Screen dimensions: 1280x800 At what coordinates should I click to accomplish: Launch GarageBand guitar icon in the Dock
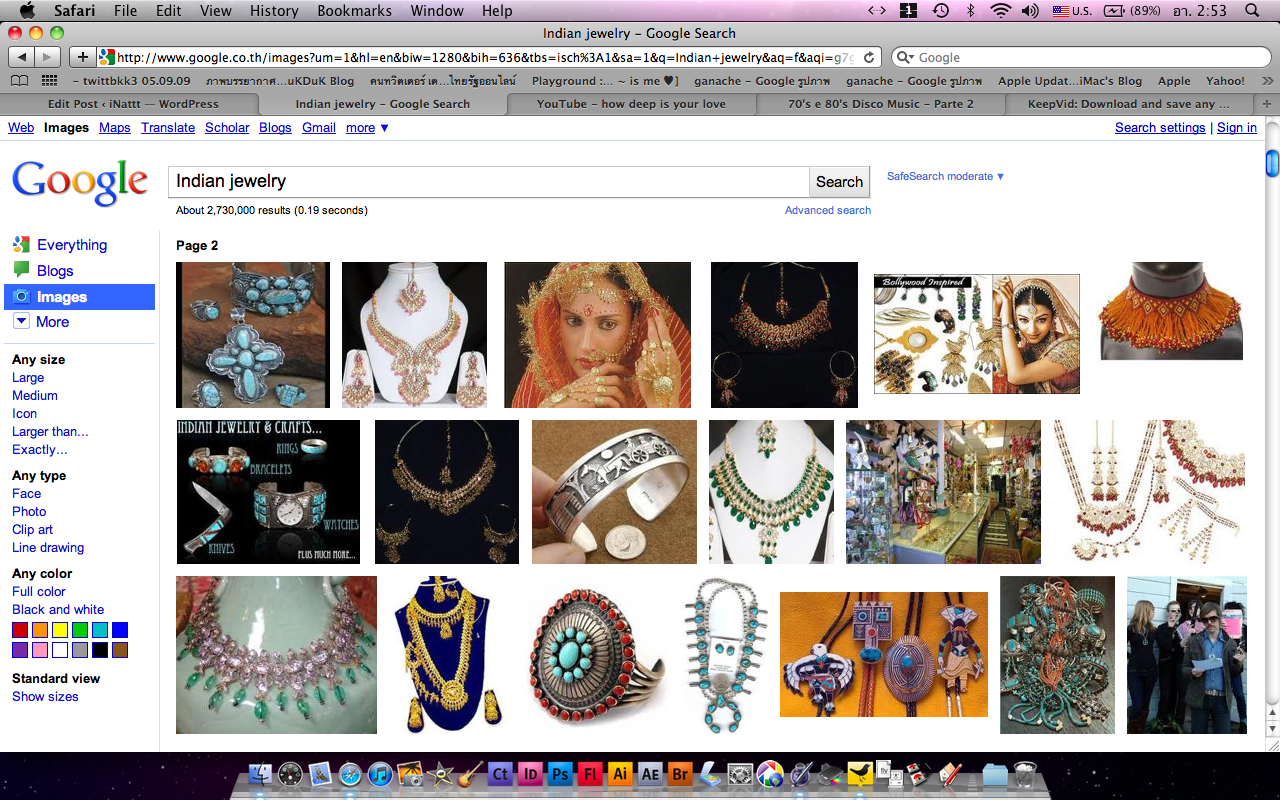pos(469,773)
